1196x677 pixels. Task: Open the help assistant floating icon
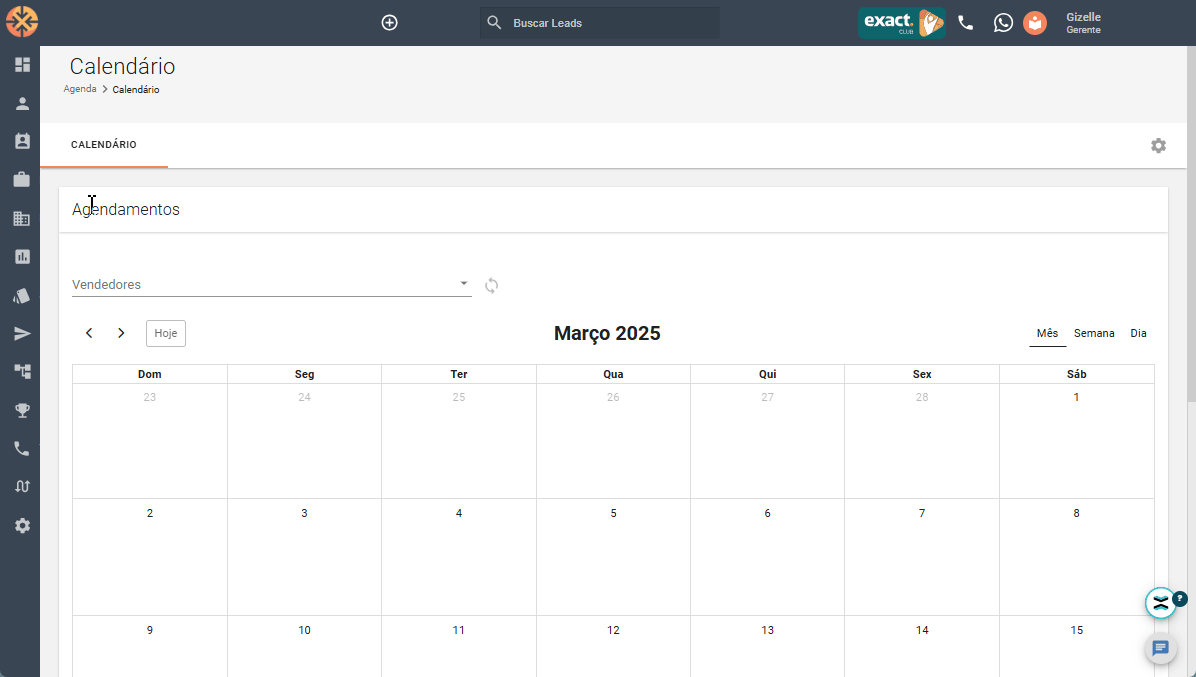tap(1161, 603)
